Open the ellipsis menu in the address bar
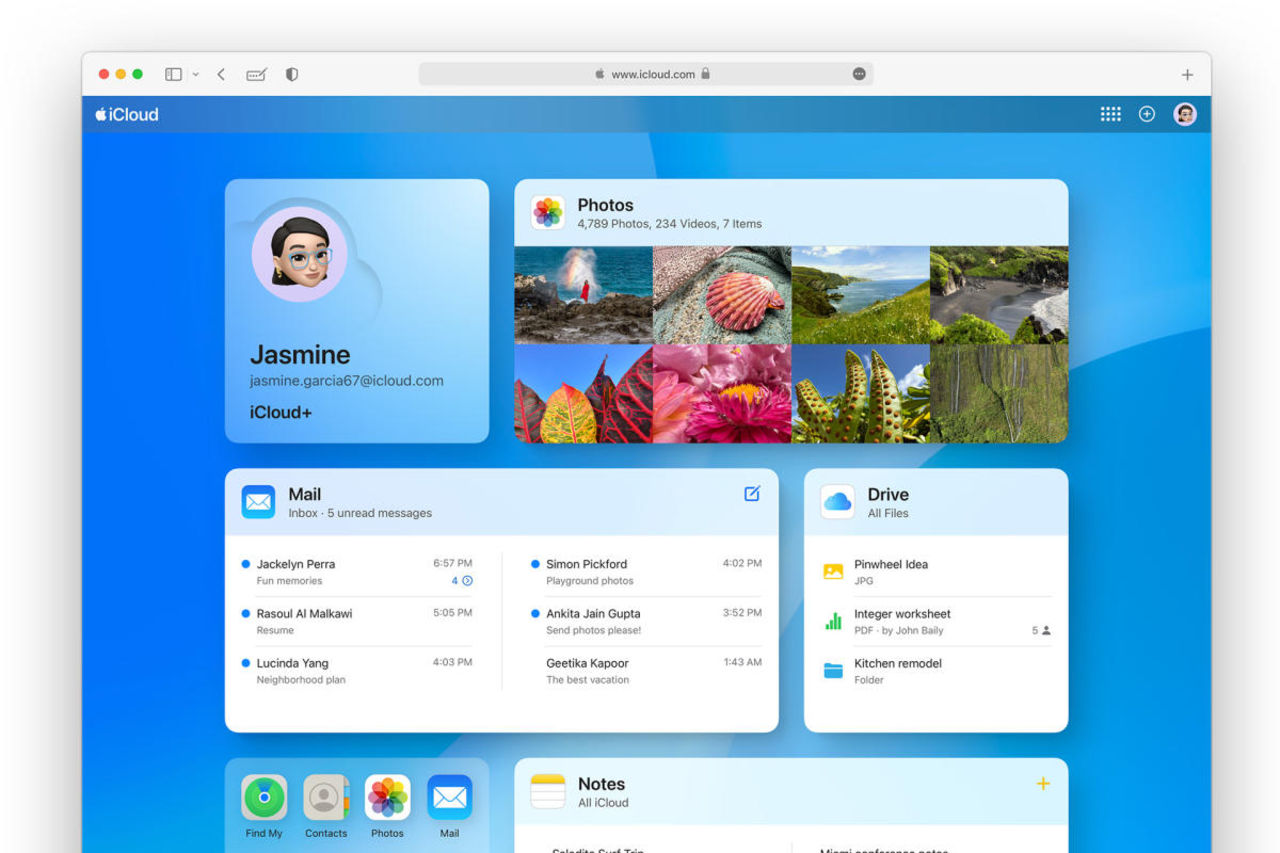The width and height of the screenshot is (1280, 853). tap(858, 73)
